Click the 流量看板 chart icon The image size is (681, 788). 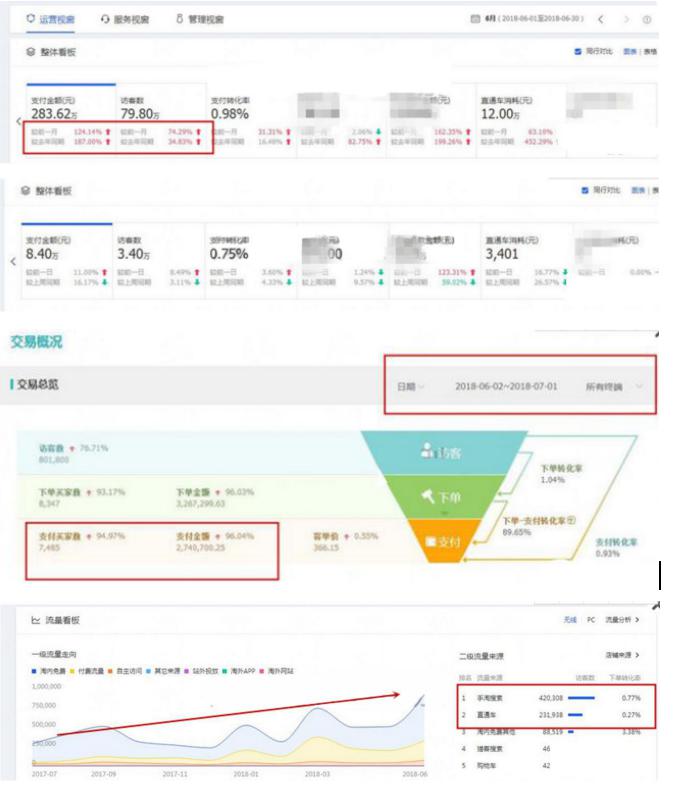point(35,620)
